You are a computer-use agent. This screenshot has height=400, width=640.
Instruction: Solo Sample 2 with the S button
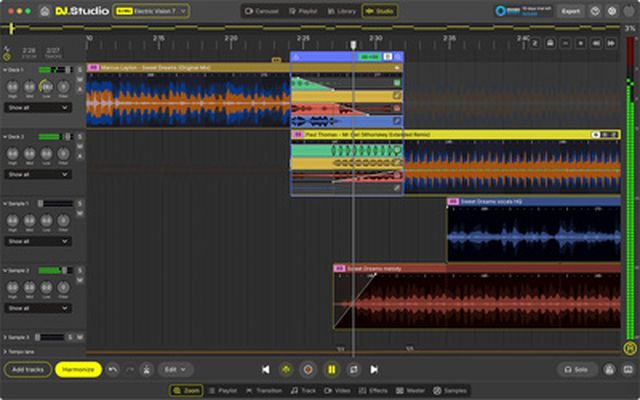coord(80,271)
